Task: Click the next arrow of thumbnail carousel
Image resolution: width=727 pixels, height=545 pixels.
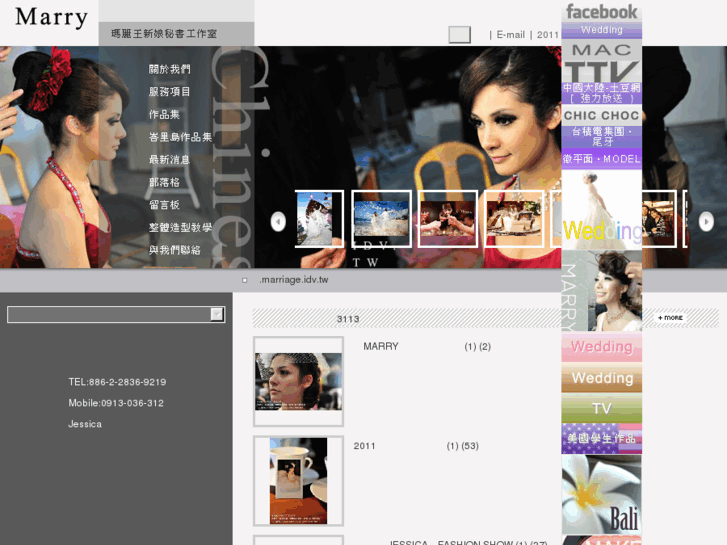Action: [x=706, y=222]
